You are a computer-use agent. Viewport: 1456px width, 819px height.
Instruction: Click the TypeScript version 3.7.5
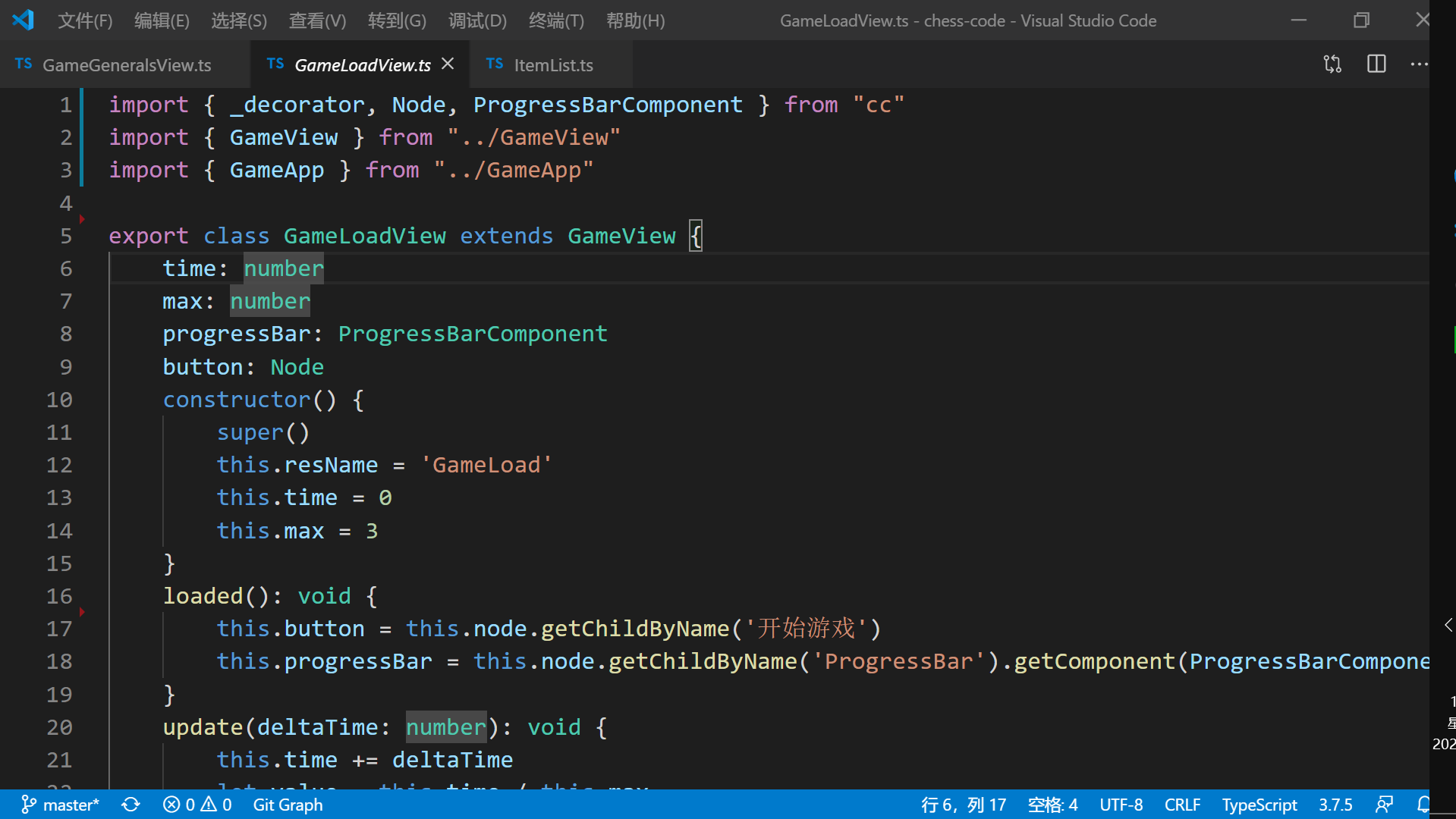click(1335, 805)
